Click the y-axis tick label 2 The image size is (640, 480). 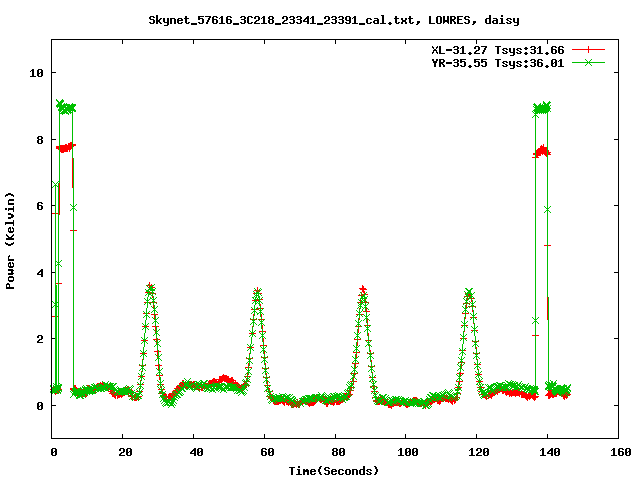[x=40, y=339]
